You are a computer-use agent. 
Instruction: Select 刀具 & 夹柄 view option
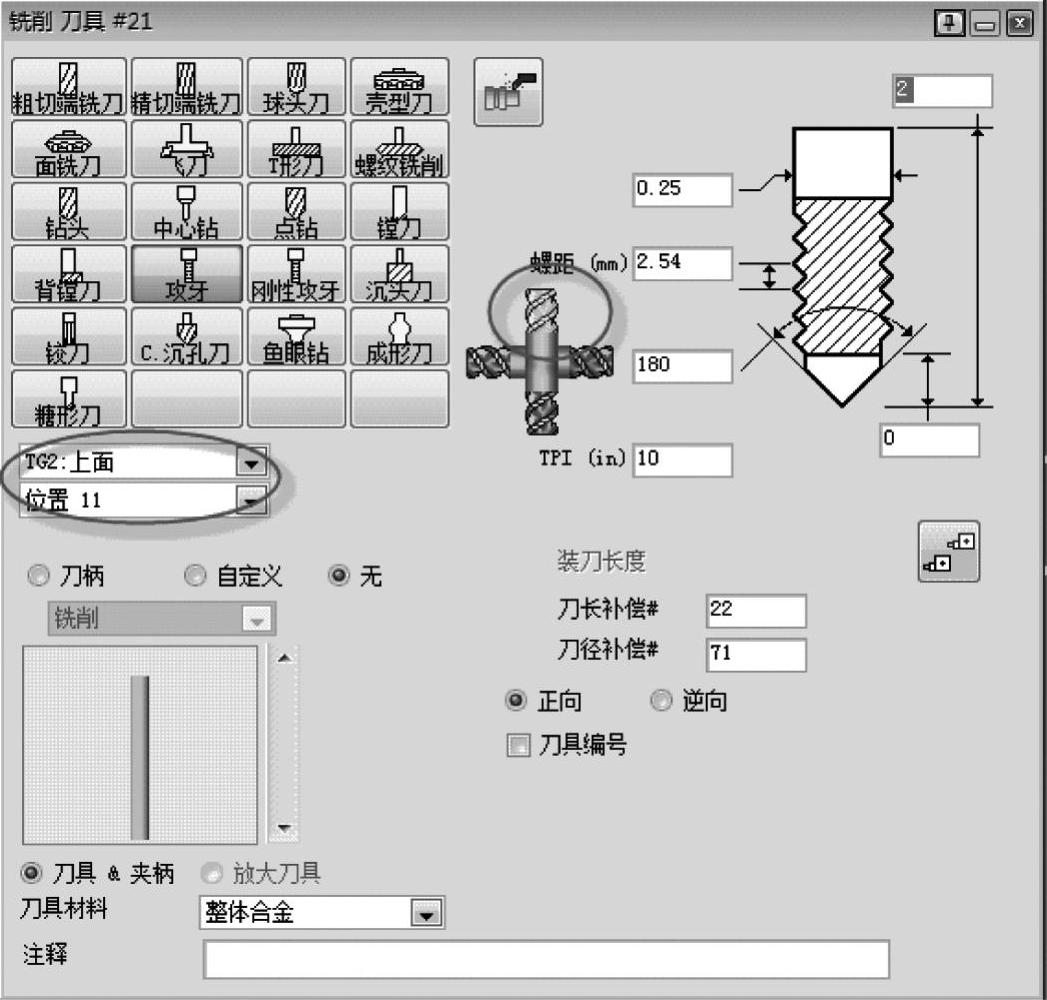31,872
